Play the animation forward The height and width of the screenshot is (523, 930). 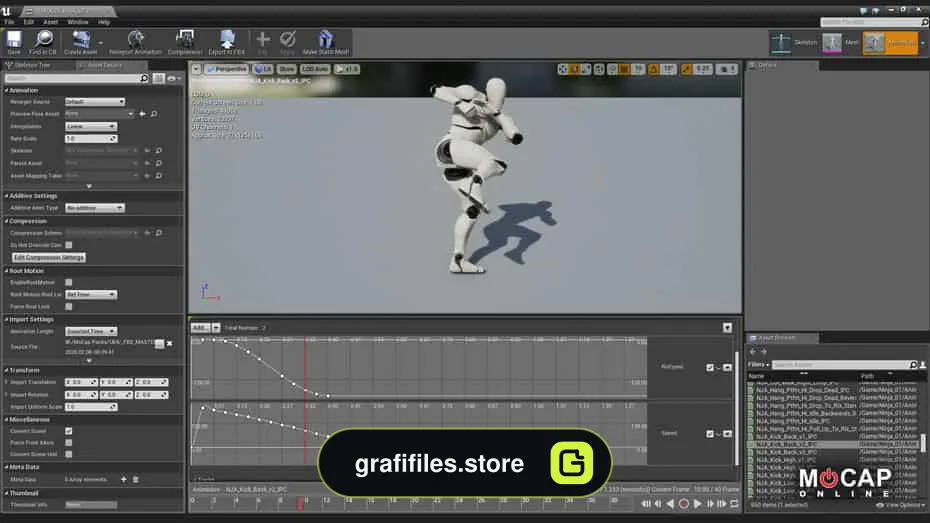tap(698, 503)
